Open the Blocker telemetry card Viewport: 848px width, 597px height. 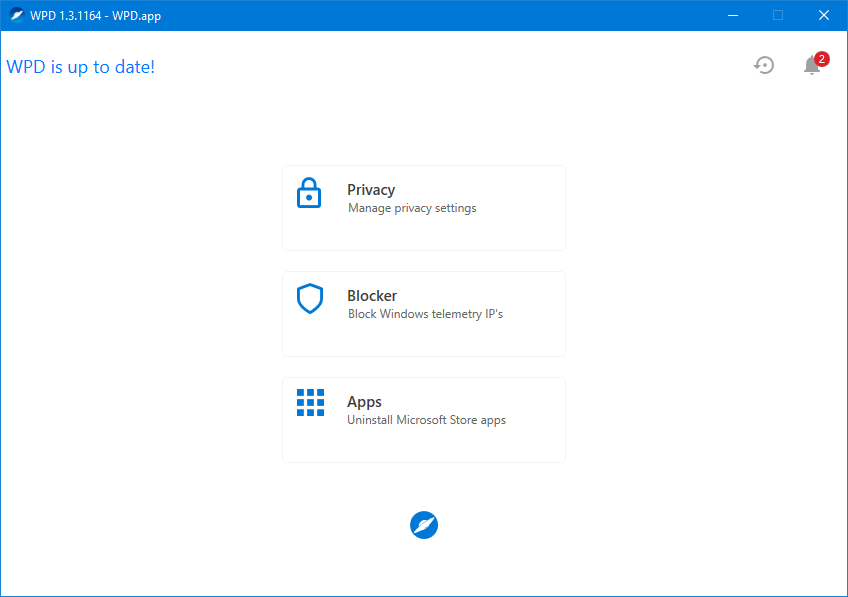coord(423,314)
